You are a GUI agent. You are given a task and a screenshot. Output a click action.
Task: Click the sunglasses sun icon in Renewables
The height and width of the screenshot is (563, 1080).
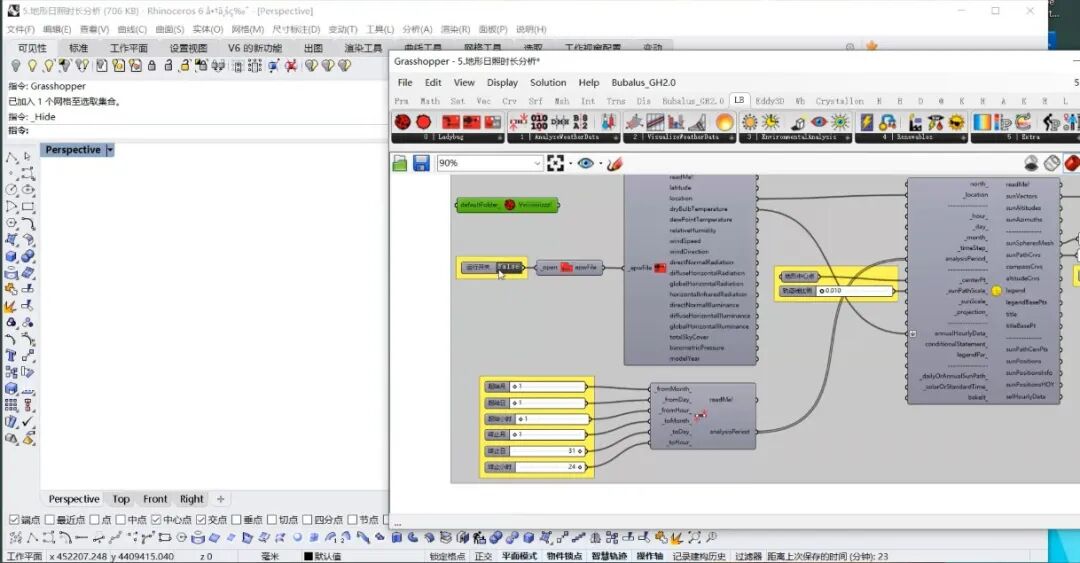click(x=957, y=123)
